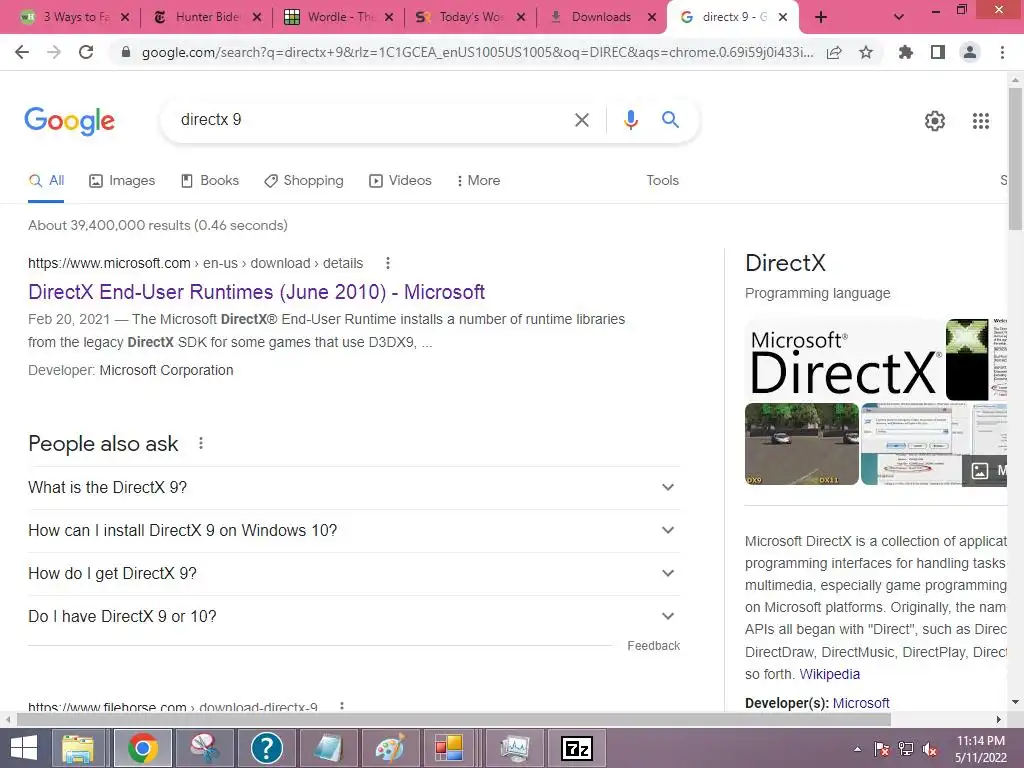1024x768 pixels.
Task: Open File Explorer from the taskbar
Action: point(78,748)
